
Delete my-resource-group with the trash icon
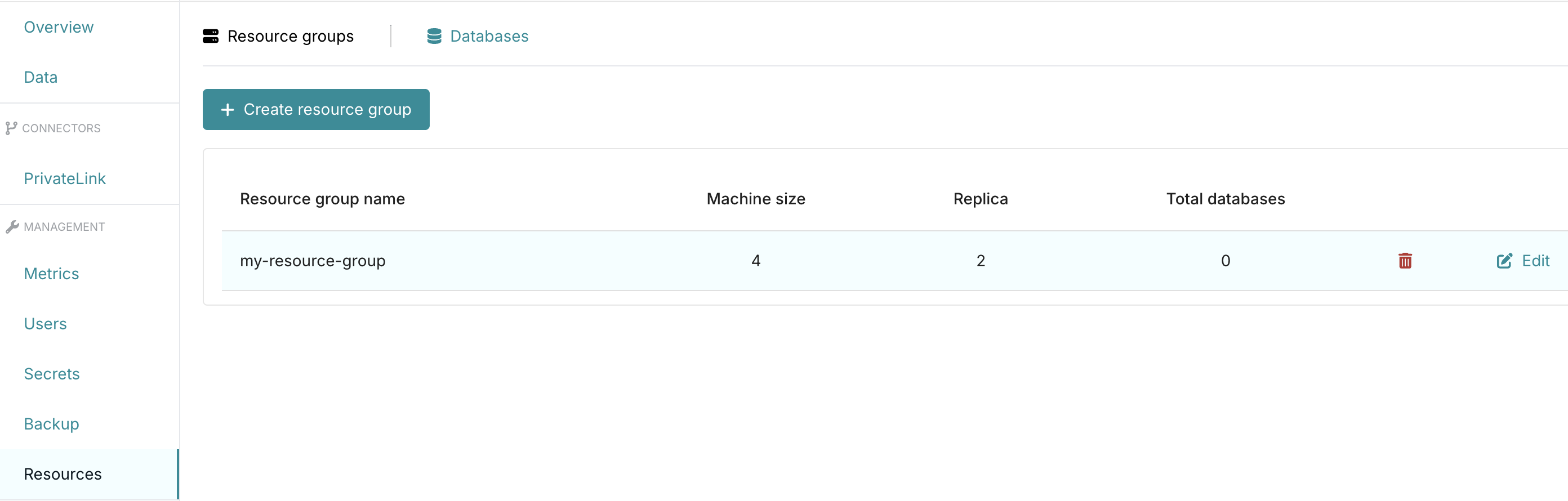pyautogui.click(x=1405, y=261)
